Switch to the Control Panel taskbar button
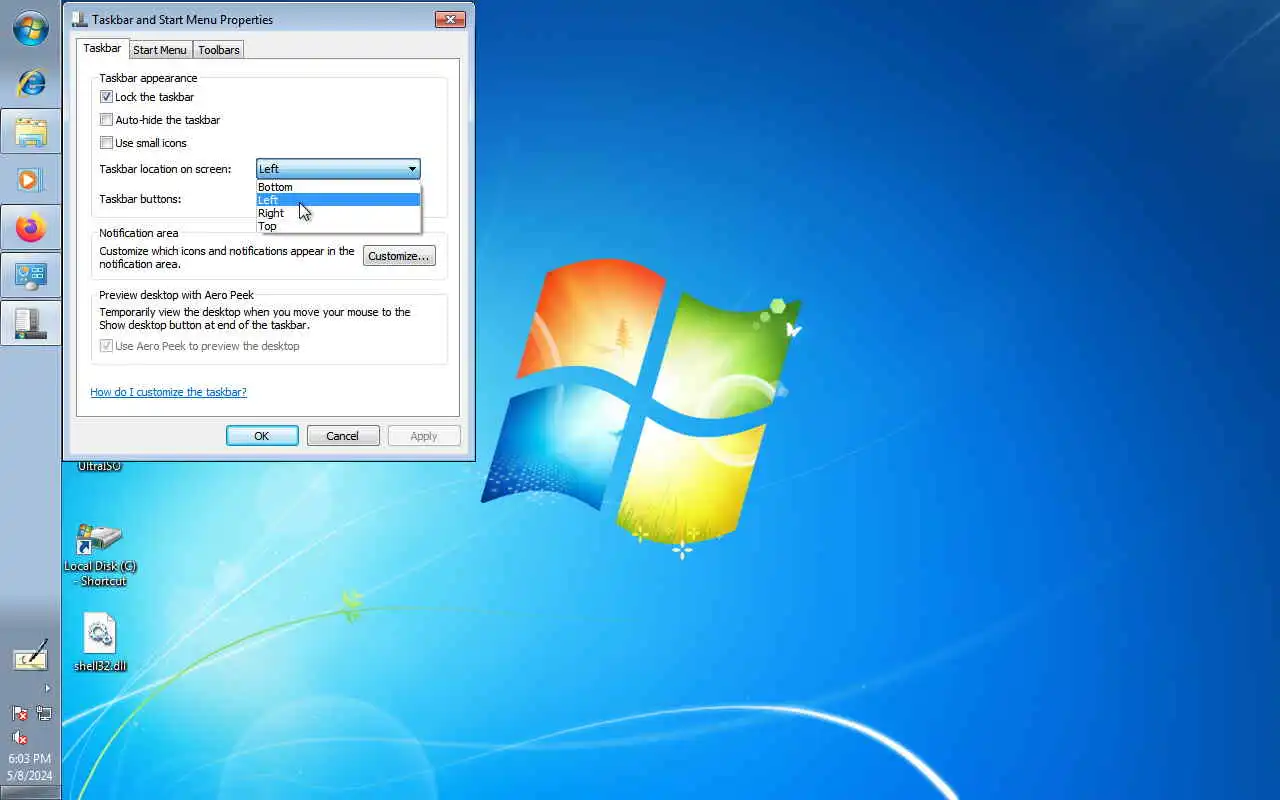The image size is (1280, 800). pyautogui.click(x=30, y=276)
